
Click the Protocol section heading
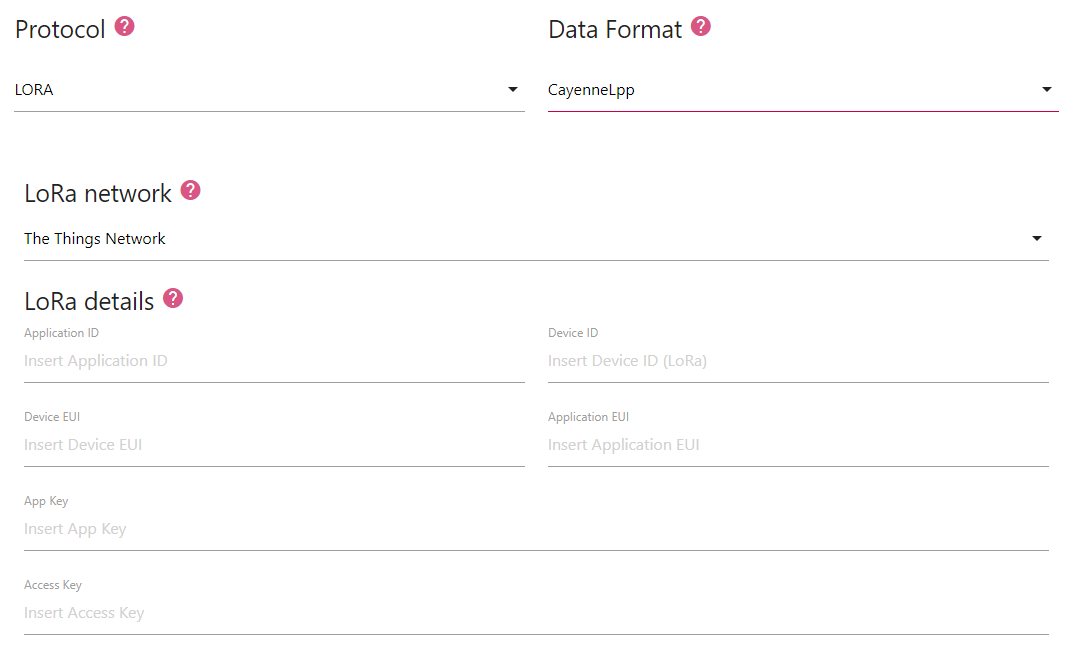60,30
